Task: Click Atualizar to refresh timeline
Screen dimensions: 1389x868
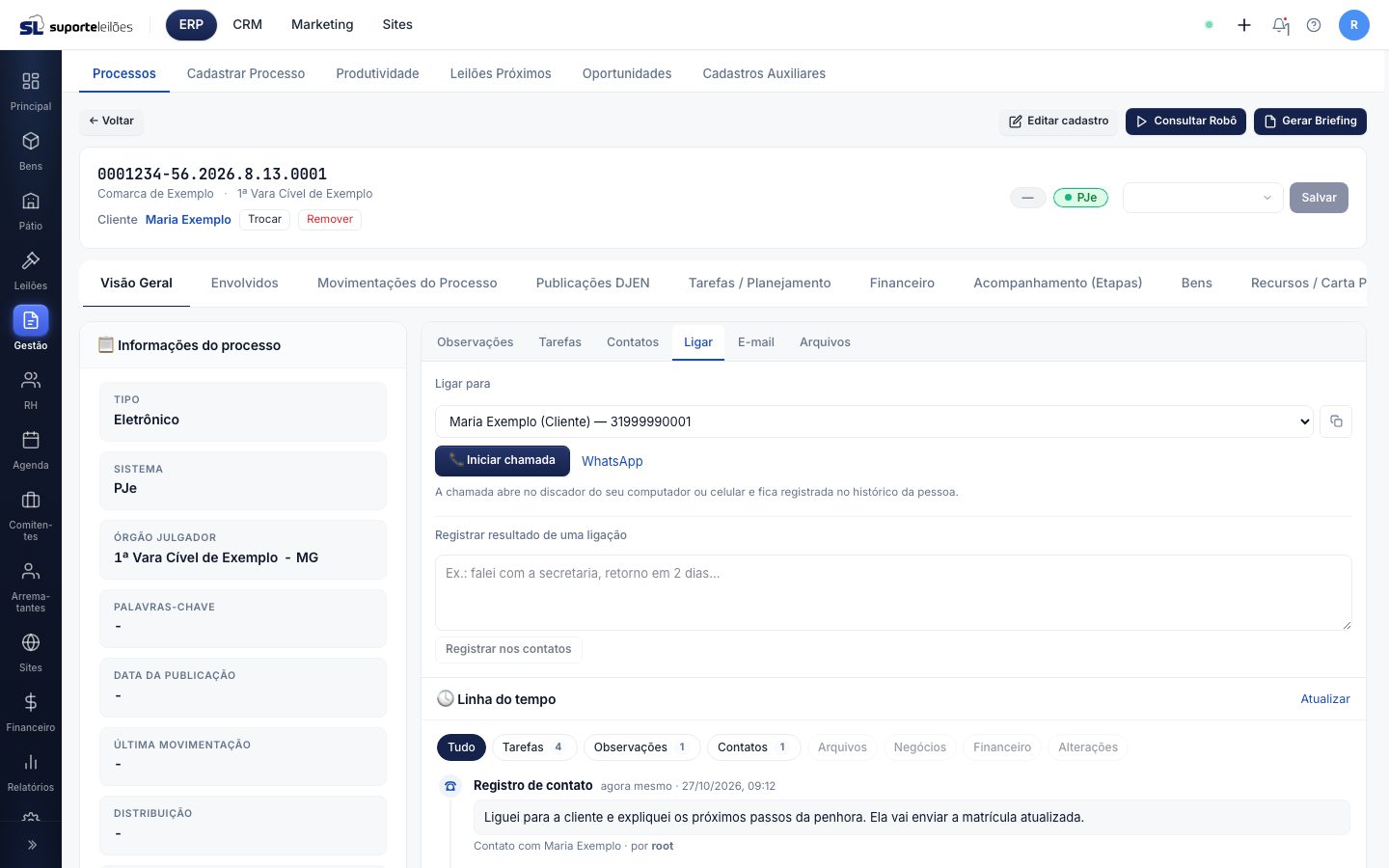Action: pyautogui.click(x=1325, y=699)
